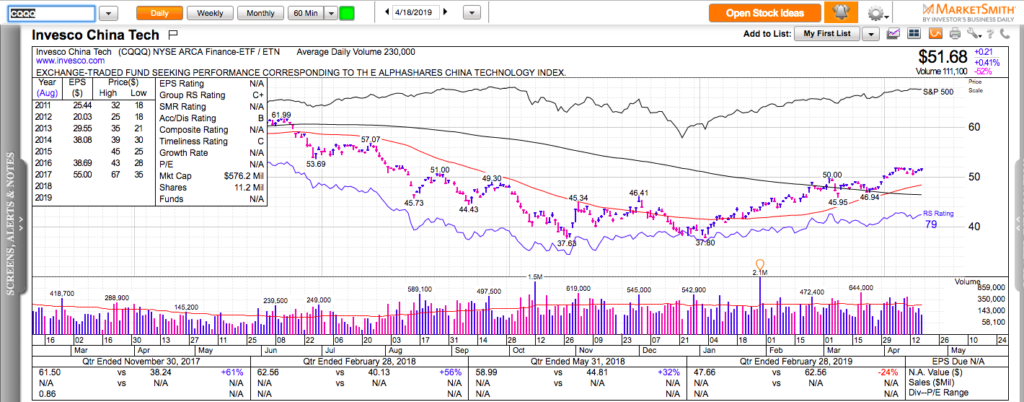
Task: Click the My First List button
Action: pos(827,33)
